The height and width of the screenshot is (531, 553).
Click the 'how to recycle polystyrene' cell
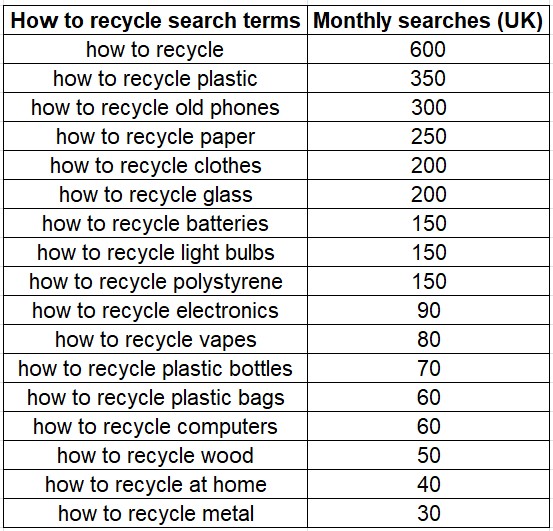pyautogui.click(x=155, y=281)
